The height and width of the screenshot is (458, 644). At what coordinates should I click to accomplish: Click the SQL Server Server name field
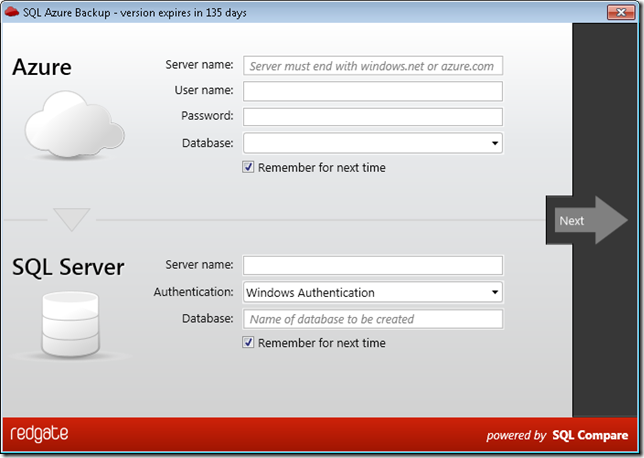point(373,265)
